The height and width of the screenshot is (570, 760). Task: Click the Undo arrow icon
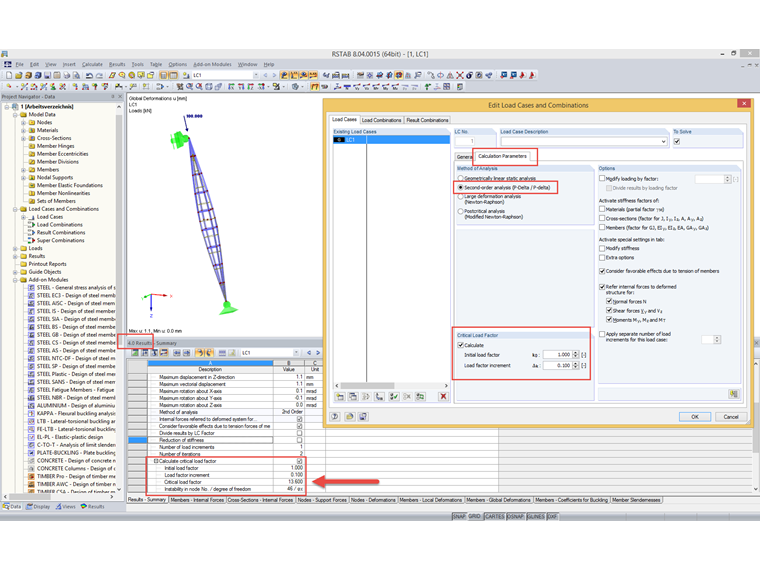89,75
